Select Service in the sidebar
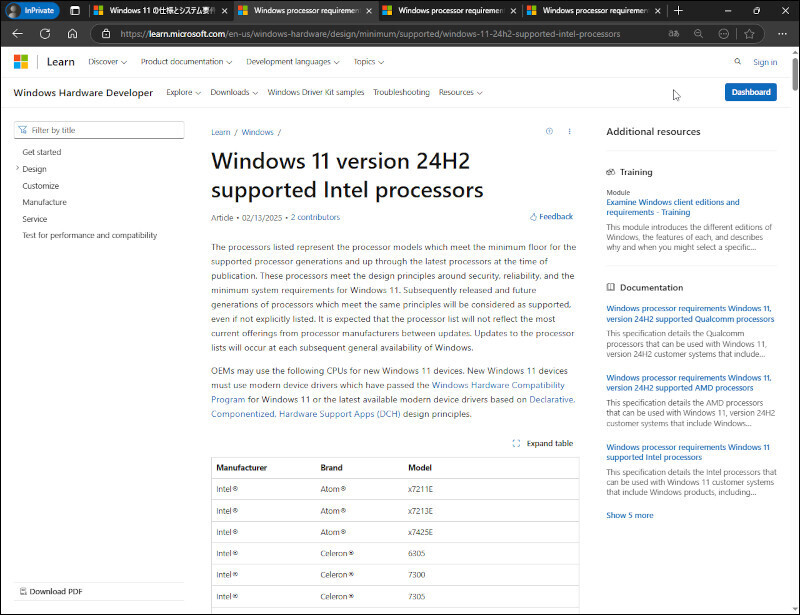The height and width of the screenshot is (615, 800). [35, 219]
